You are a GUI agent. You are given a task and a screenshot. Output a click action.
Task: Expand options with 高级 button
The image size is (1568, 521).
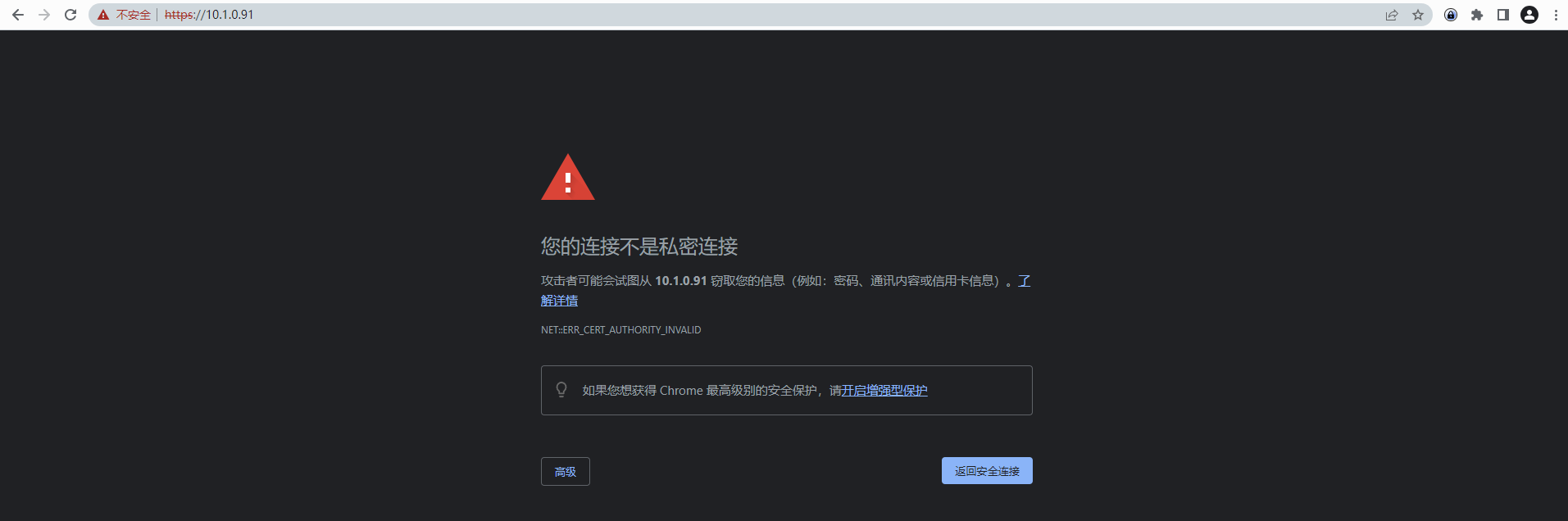click(x=566, y=471)
